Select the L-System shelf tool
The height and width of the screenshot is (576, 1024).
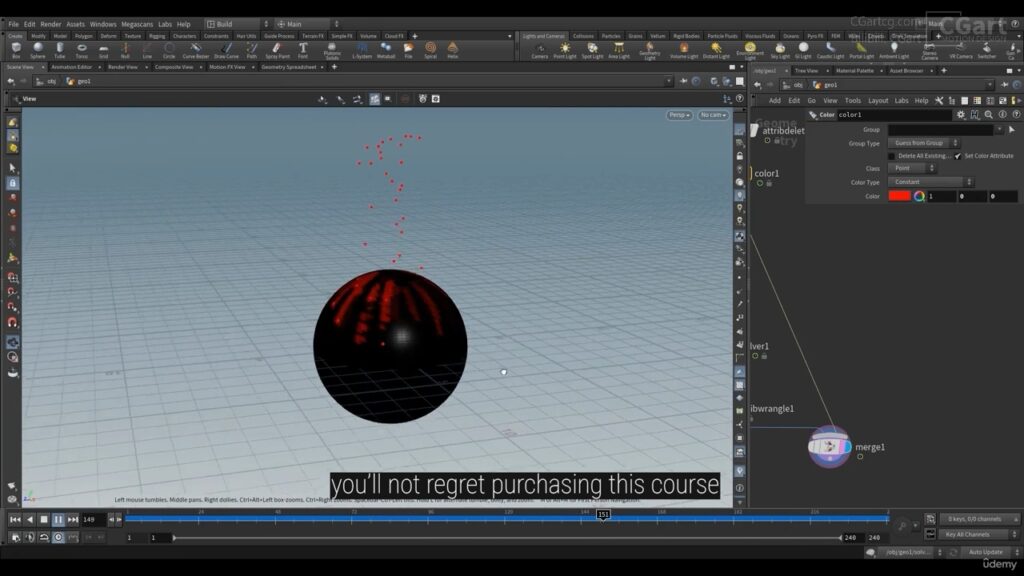click(361, 50)
